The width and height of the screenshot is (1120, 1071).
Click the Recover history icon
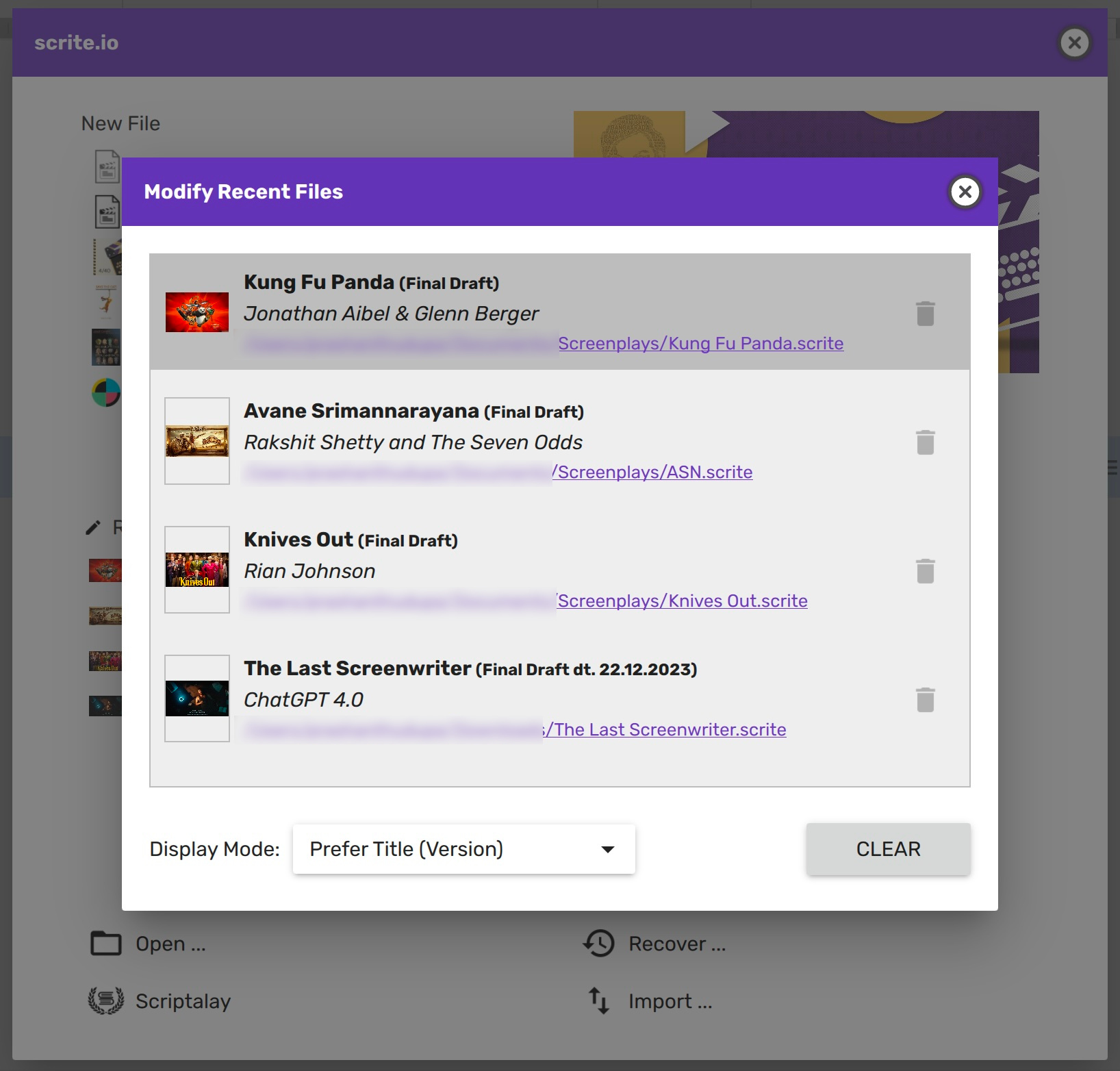tap(599, 944)
